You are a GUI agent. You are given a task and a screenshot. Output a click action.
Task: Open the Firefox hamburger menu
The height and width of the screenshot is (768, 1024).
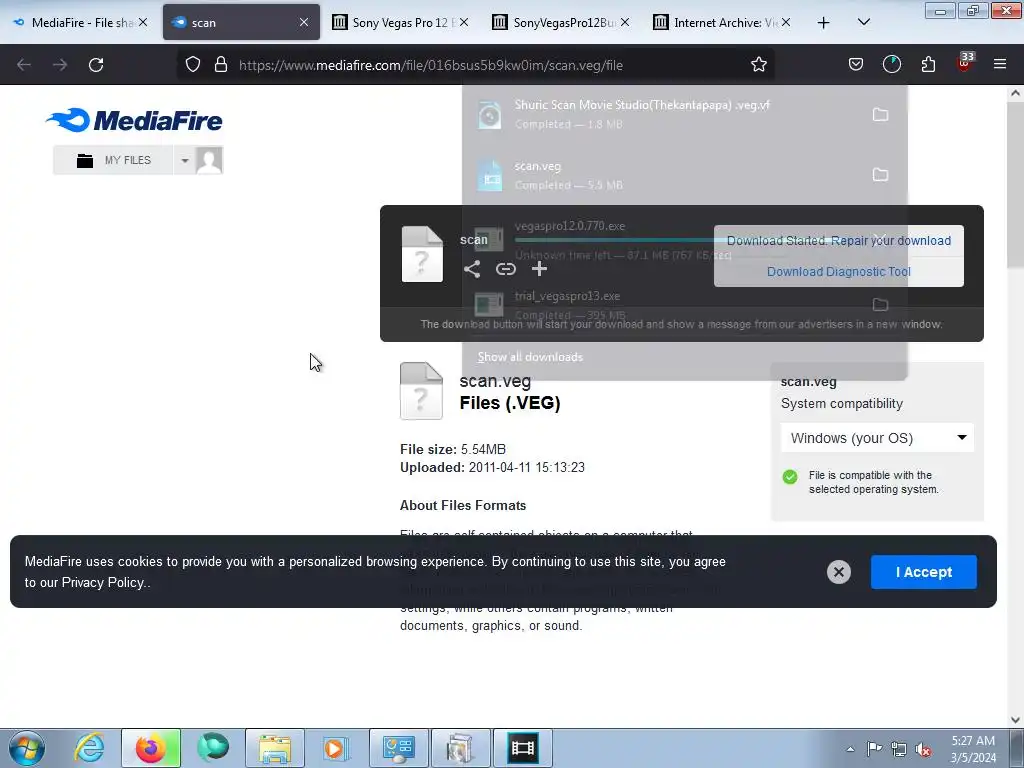pos(1000,64)
